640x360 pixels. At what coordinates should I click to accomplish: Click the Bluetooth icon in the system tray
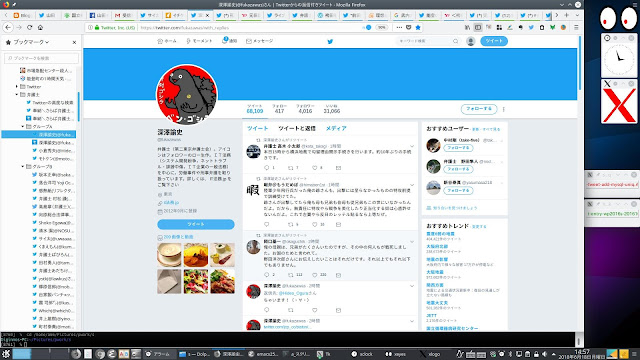510,354
